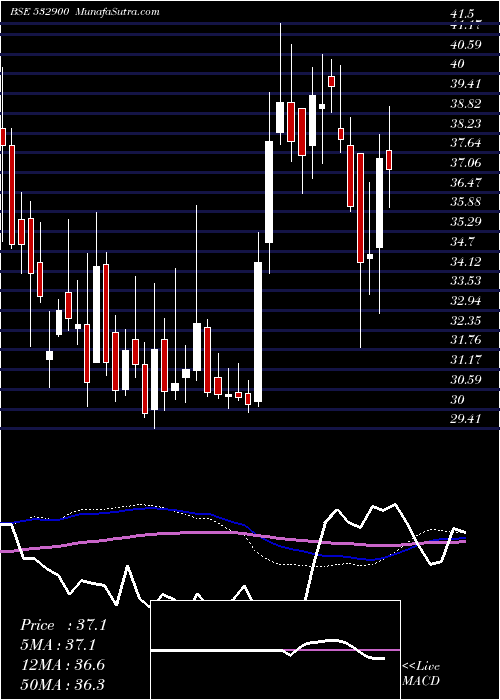Image resolution: width=500 pixels, height=700 pixels.
Task: Click the last red candlestick on the chart
Action: (389, 160)
